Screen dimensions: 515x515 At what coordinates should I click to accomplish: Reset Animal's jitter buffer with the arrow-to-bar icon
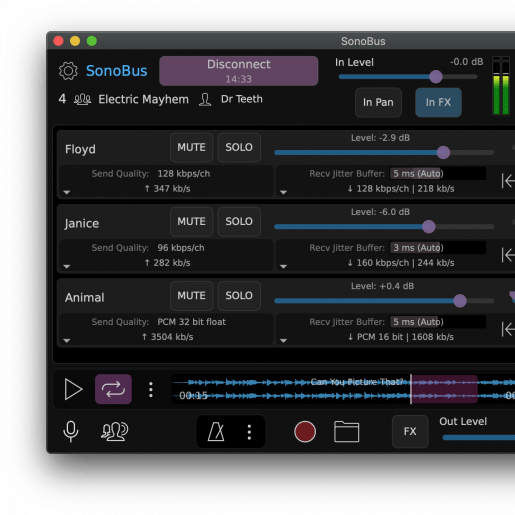[x=508, y=329]
